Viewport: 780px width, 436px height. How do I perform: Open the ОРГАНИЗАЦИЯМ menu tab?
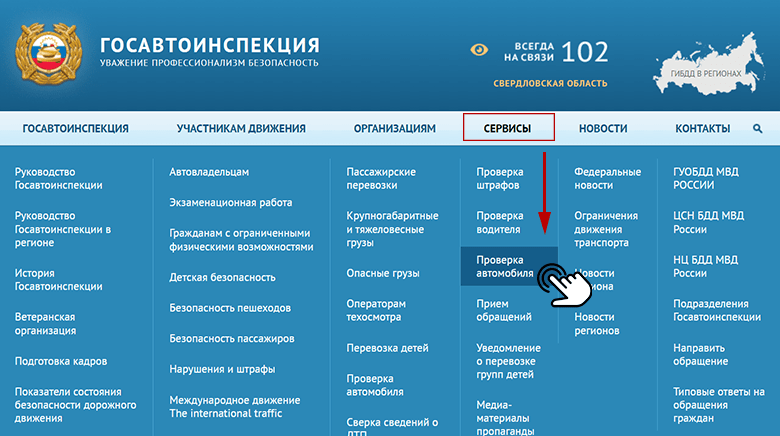click(x=394, y=128)
